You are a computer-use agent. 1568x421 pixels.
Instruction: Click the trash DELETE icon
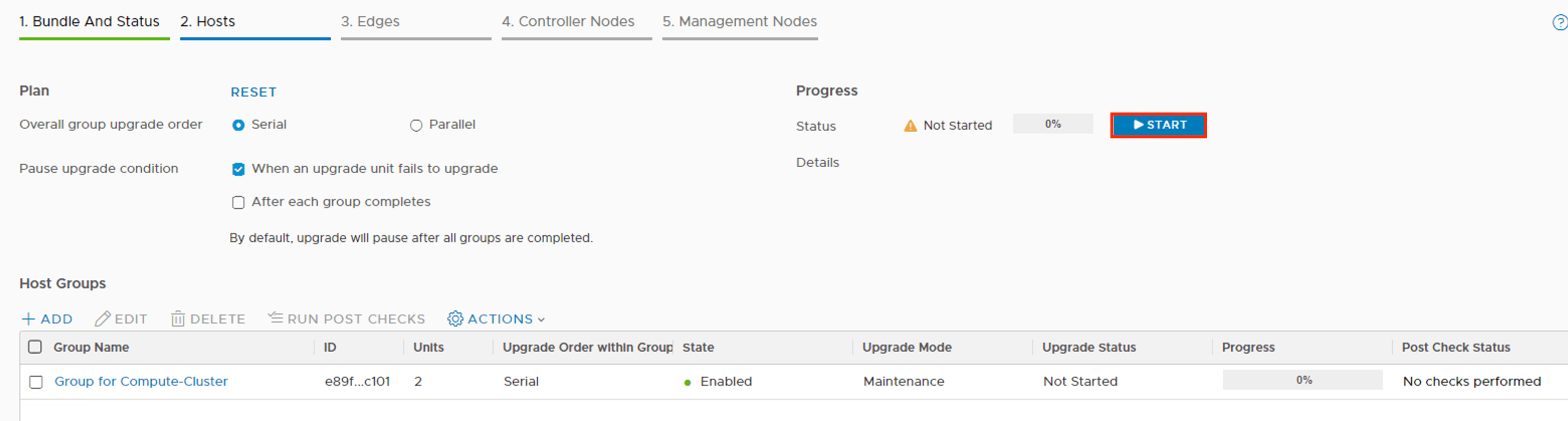coord(178,319)
